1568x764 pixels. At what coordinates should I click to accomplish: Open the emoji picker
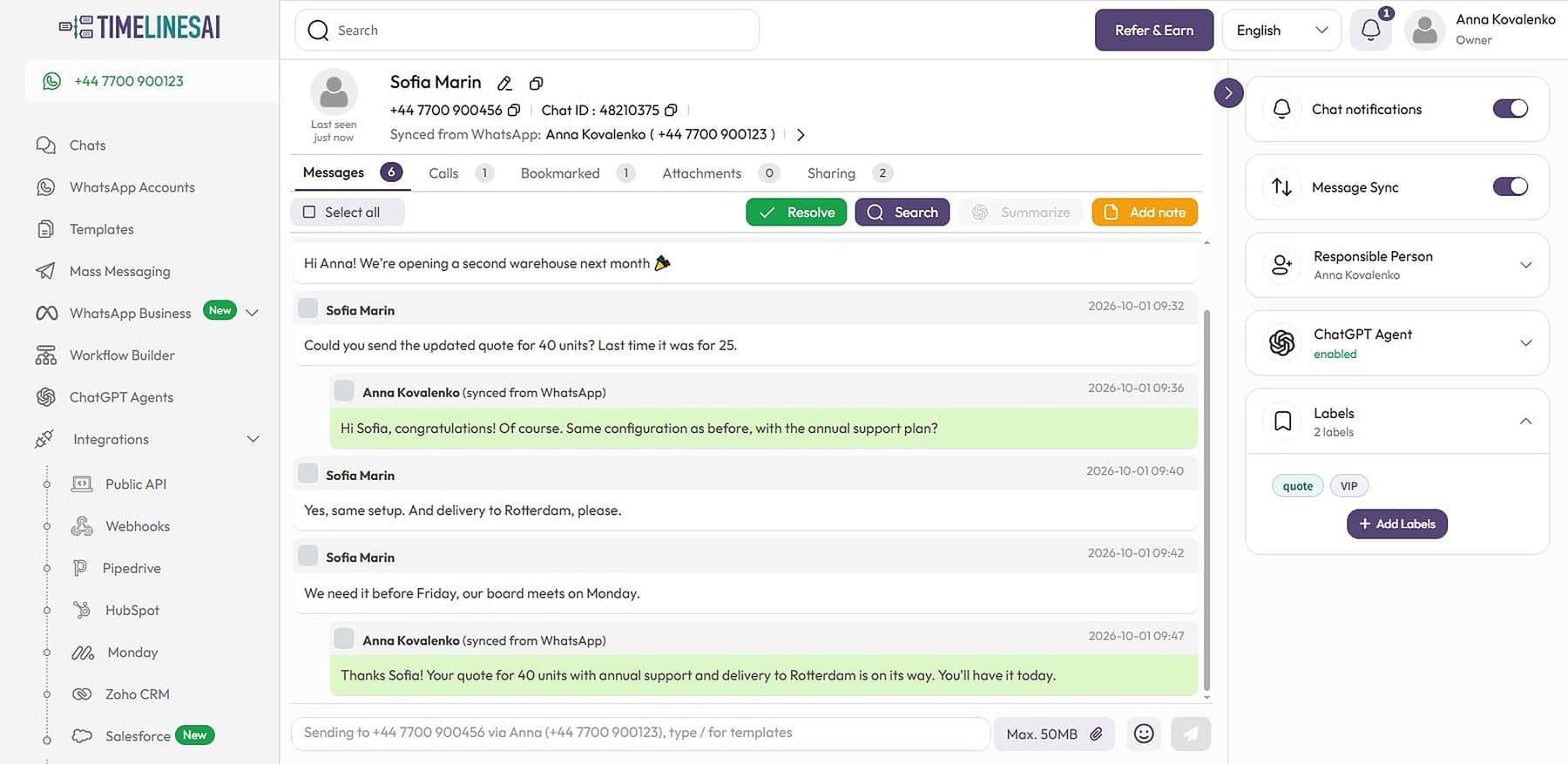point(1144,734)
